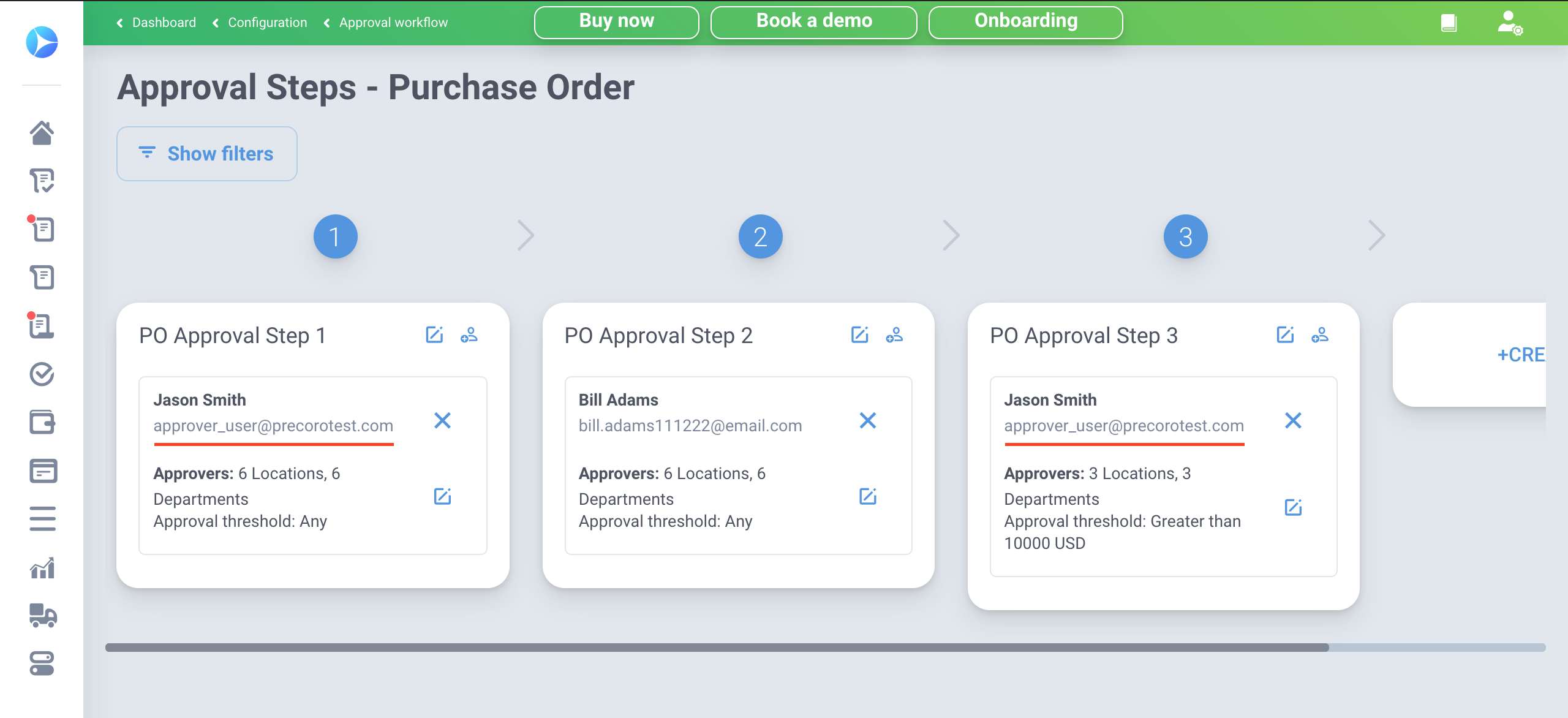The width and height of the screenshot is (1568, 718).
Task: Remove Jason Smith from Step 1
Action: 442,420
